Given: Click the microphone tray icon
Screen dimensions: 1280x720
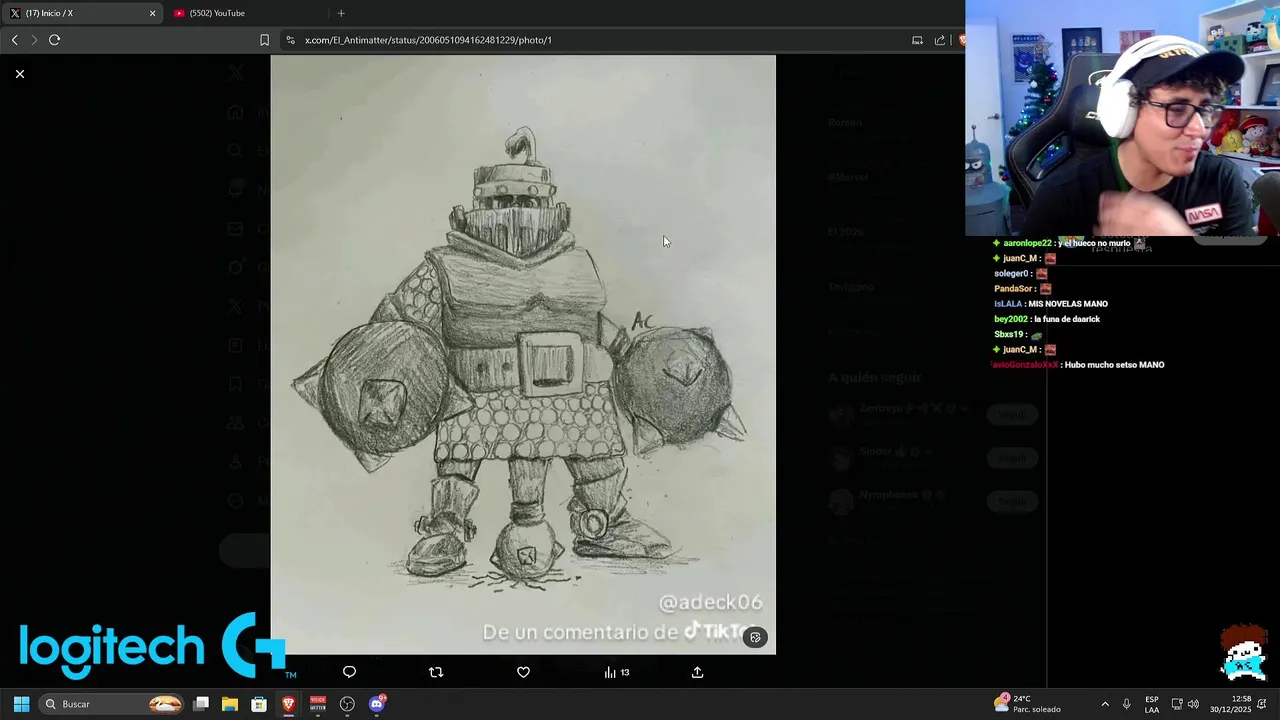Looking at the screenshot, I should click(1127, 704).
